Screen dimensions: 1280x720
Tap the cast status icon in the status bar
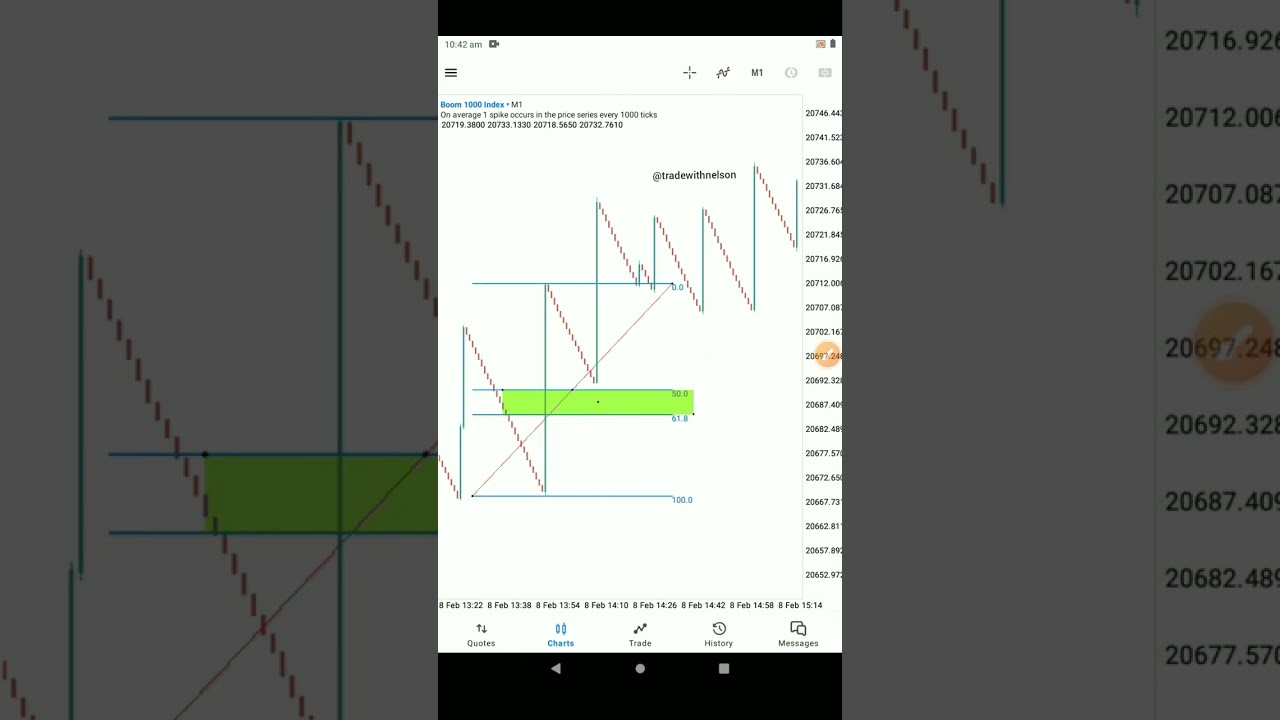821,44
